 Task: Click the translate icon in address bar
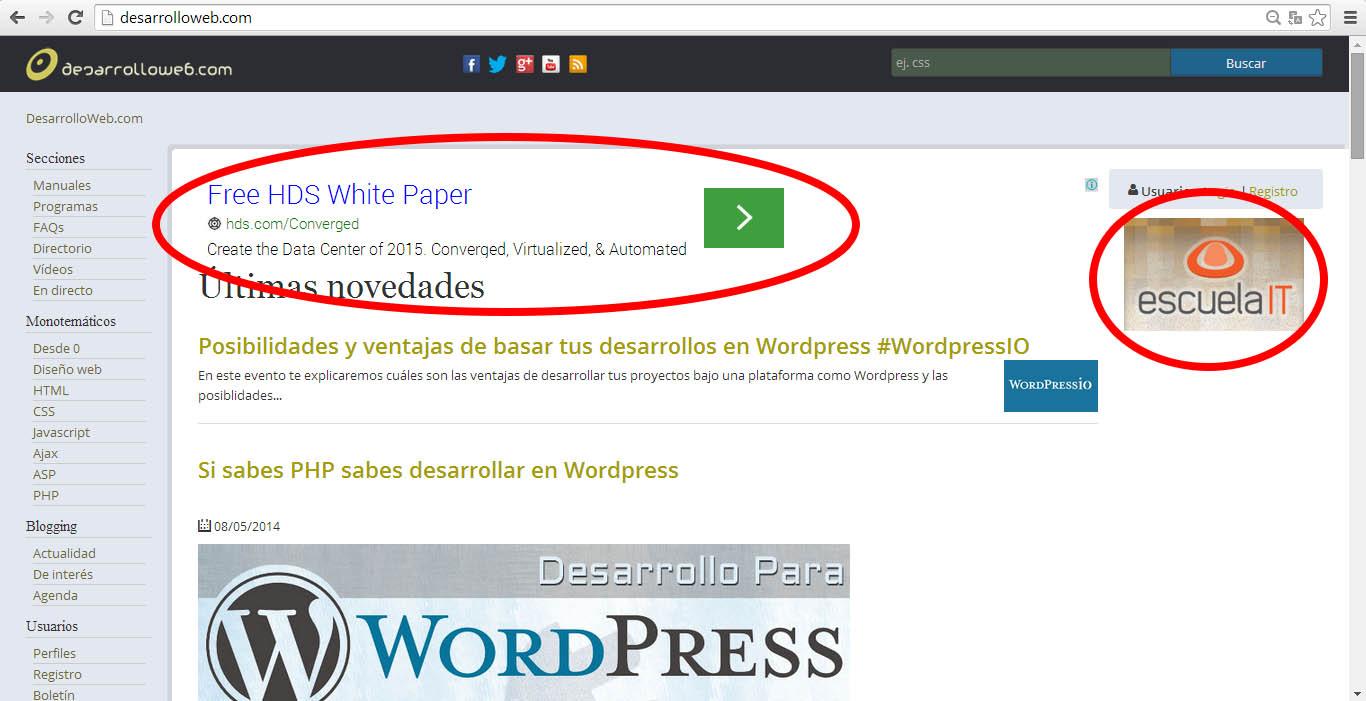coord(1295,17)
